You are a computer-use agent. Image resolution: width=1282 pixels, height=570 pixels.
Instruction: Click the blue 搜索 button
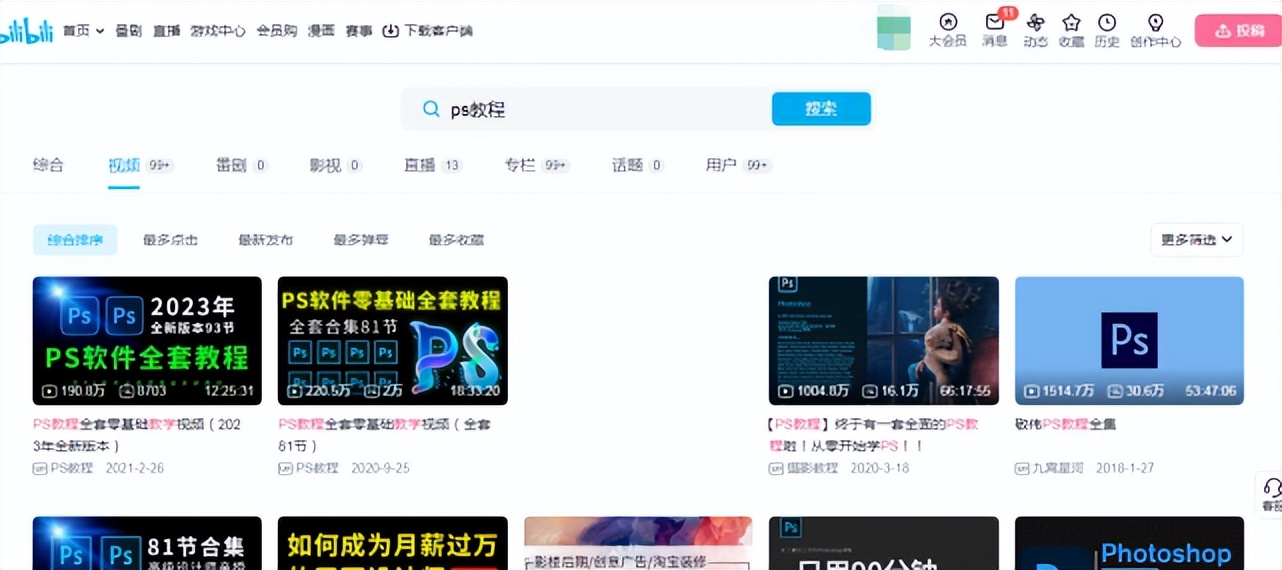[x=821, y=109]
